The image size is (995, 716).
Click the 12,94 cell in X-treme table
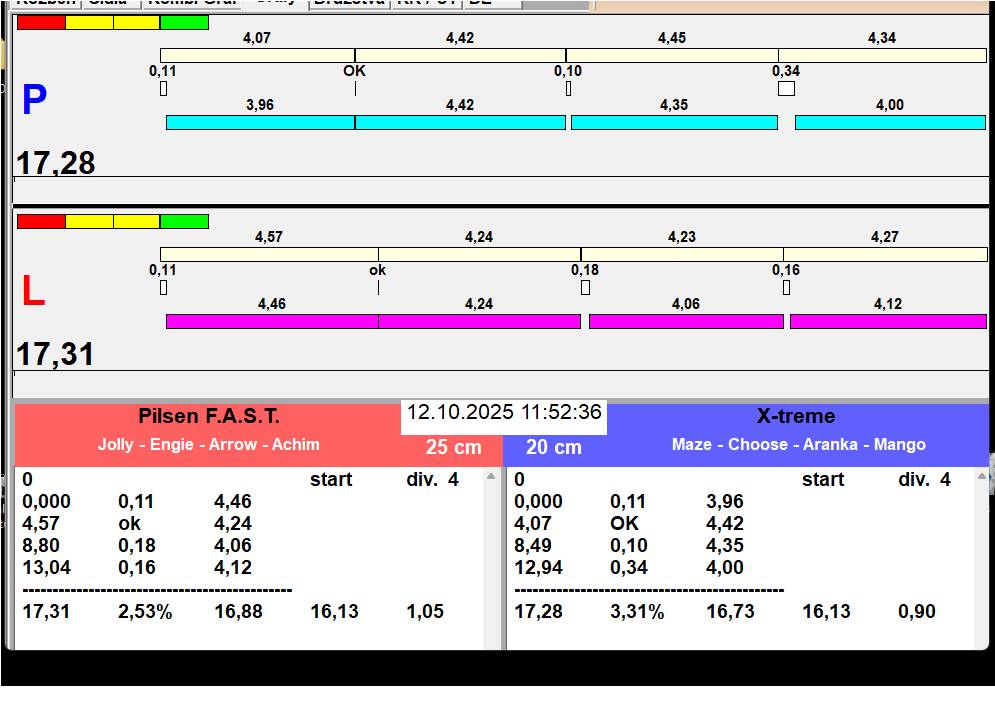click(x=538, y=567)
